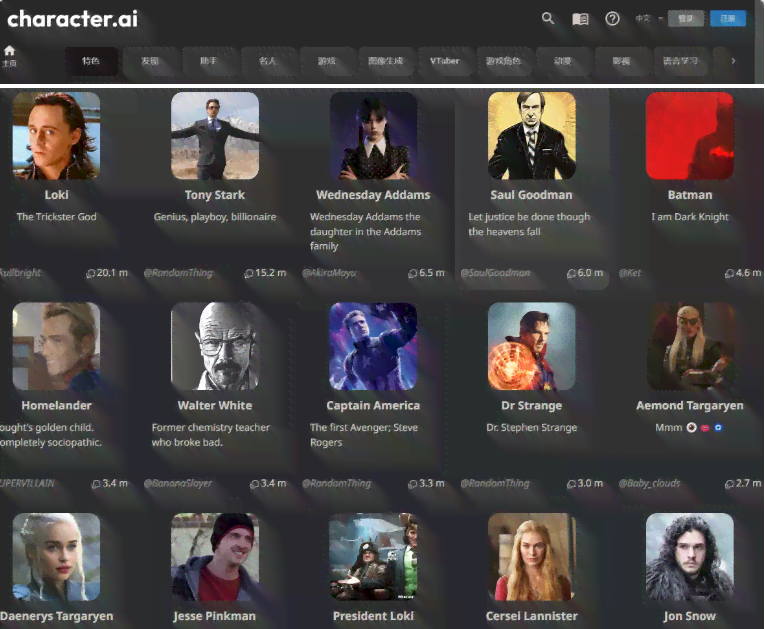Click the chat count icon beside 2.7 m
This screenshot has width=765, height=629.
pyautogui.click(x=729, y=484)
